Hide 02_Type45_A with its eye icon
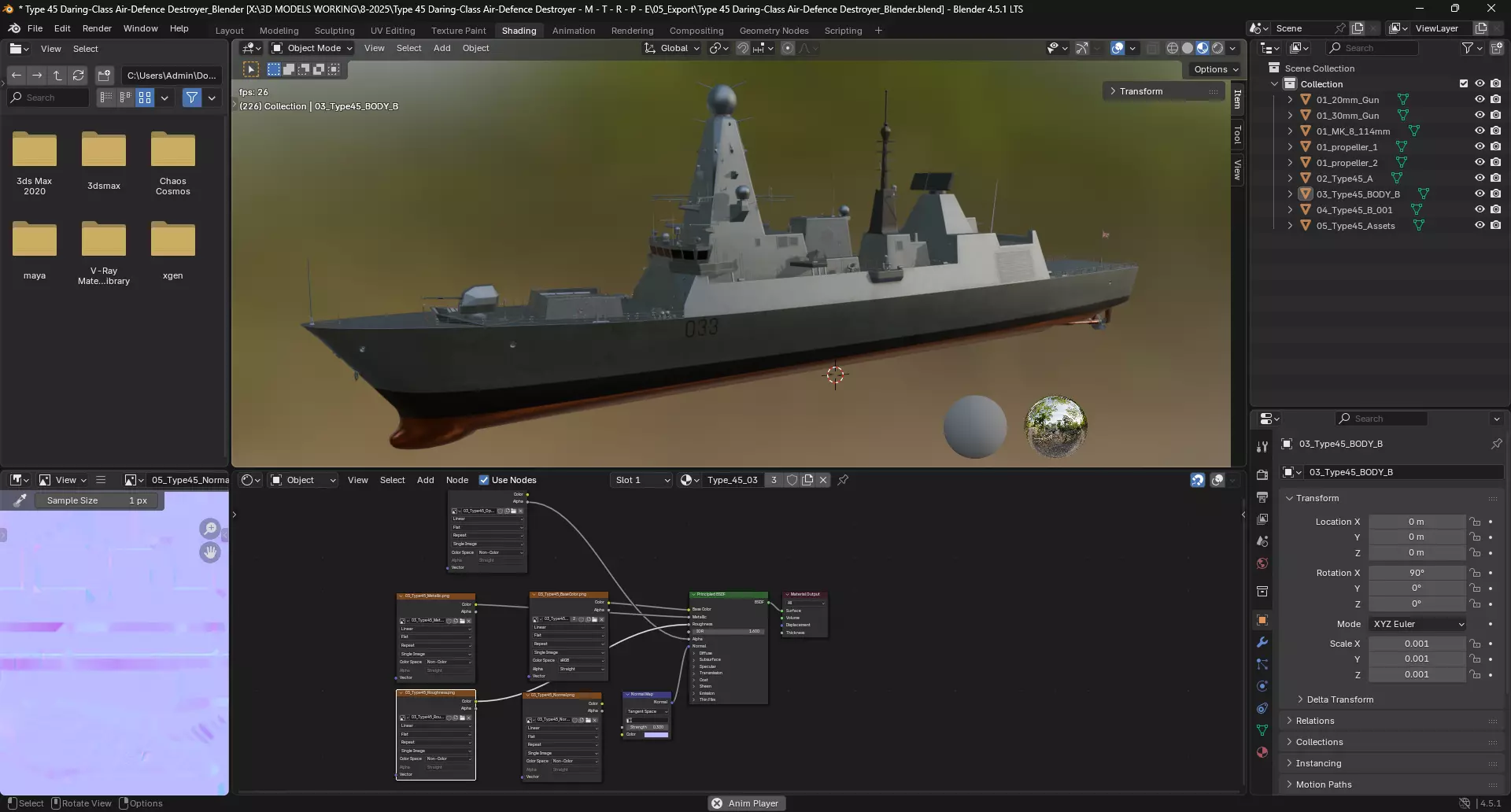This screenshot has height=812, width=1511. point(1480,179)
